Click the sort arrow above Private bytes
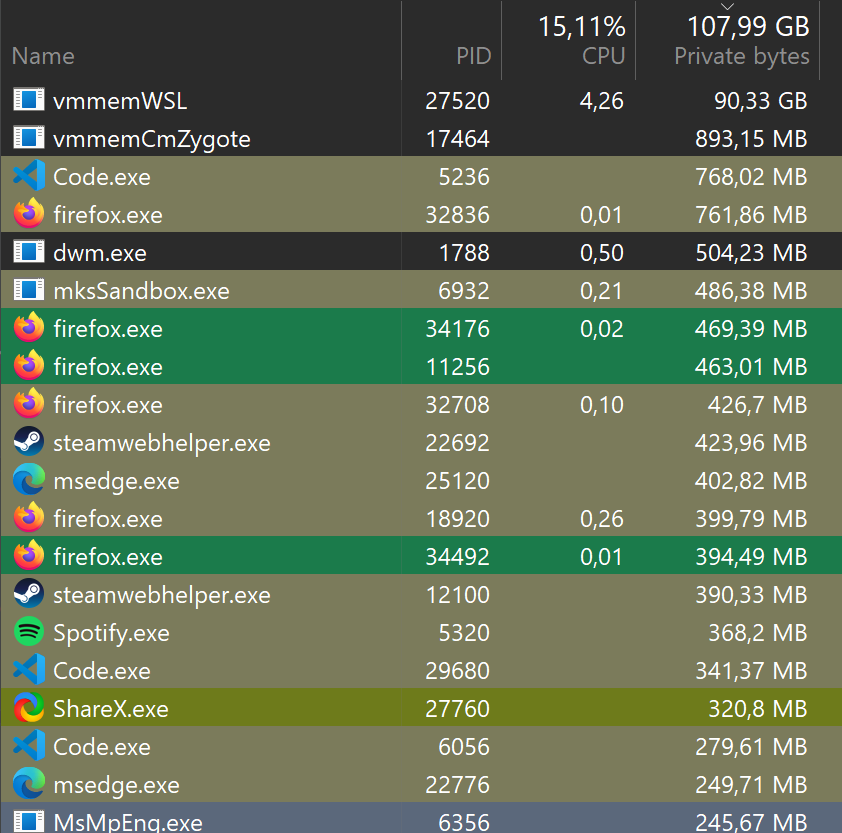Viewport: 842px width, 833px height. (x=727, y=6)
